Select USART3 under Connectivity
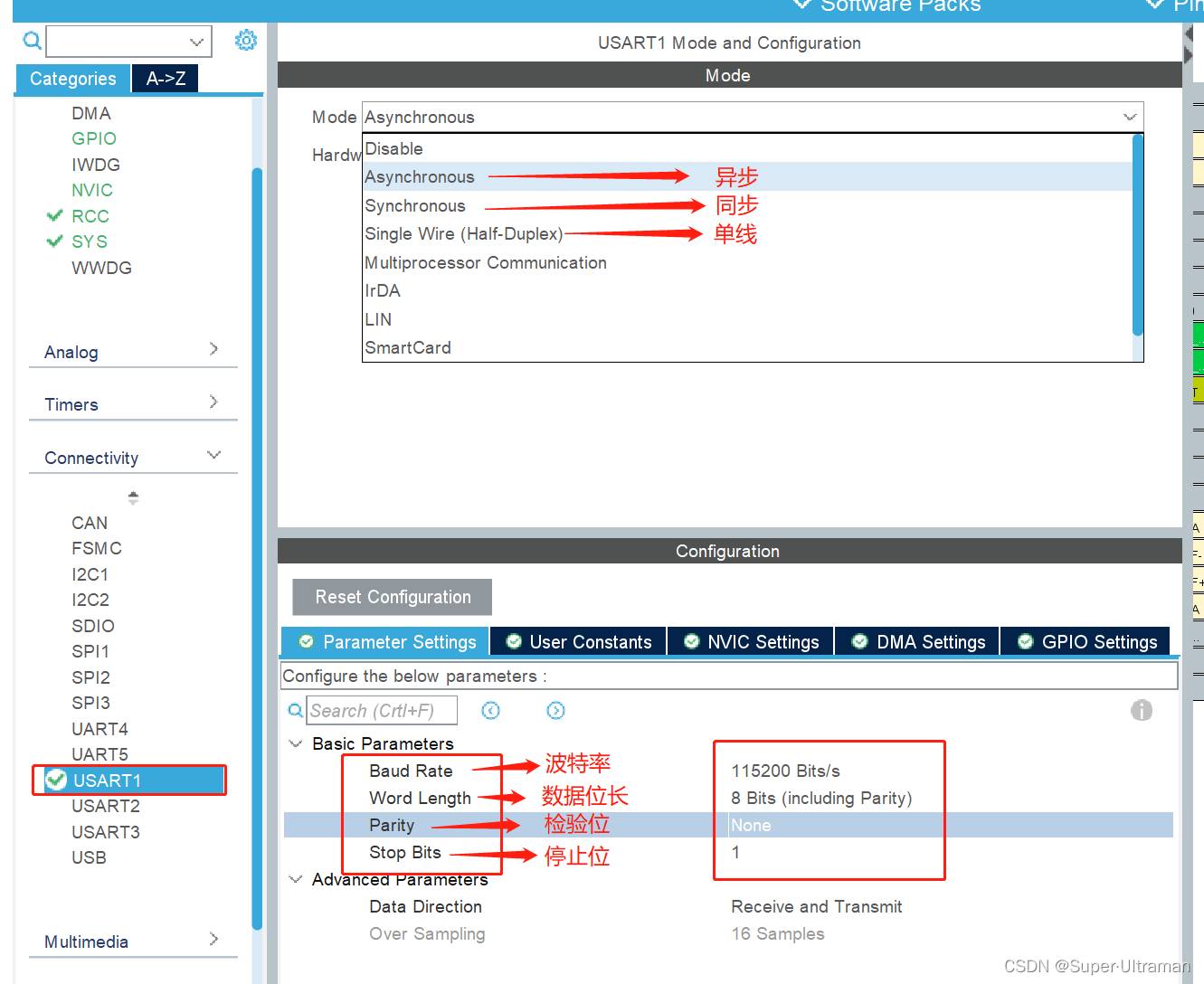The height and width of the screenshot is (984, 1204). coord(106,832)
